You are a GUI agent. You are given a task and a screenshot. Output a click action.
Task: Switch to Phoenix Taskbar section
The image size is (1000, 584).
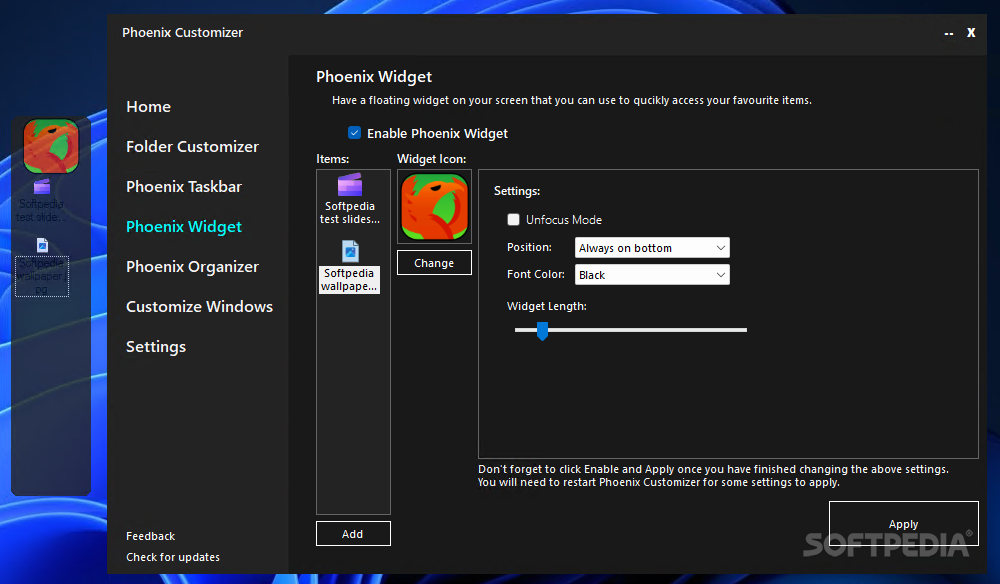(184, 187)
